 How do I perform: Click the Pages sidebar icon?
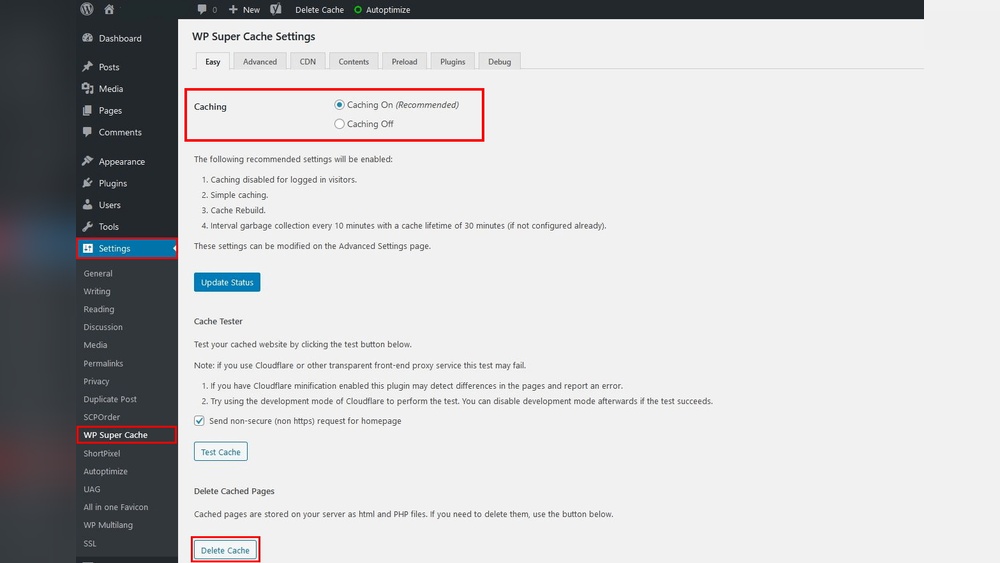click(x=88, y=110)
